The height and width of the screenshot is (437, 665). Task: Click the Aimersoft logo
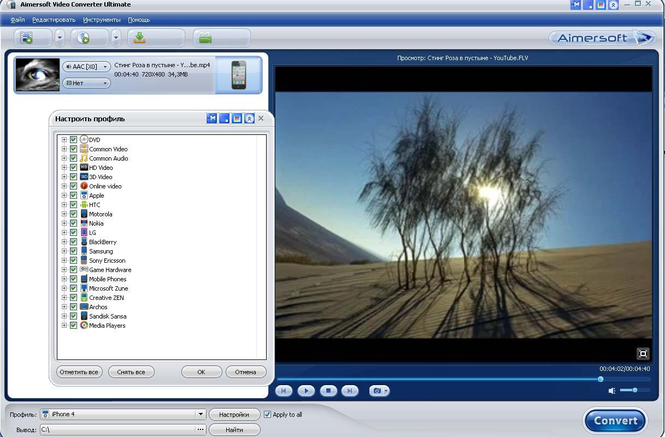[601, 38]
